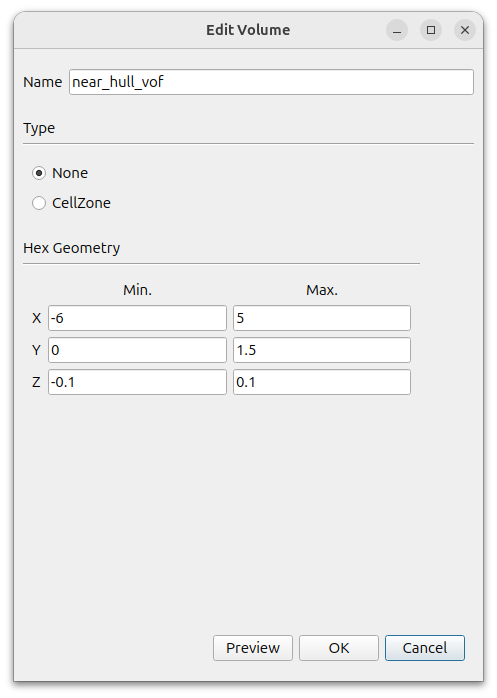This screenshot has height=698, width=497.
Task: Minimize the Edit Volume dialog
Action: click(397, 30)
